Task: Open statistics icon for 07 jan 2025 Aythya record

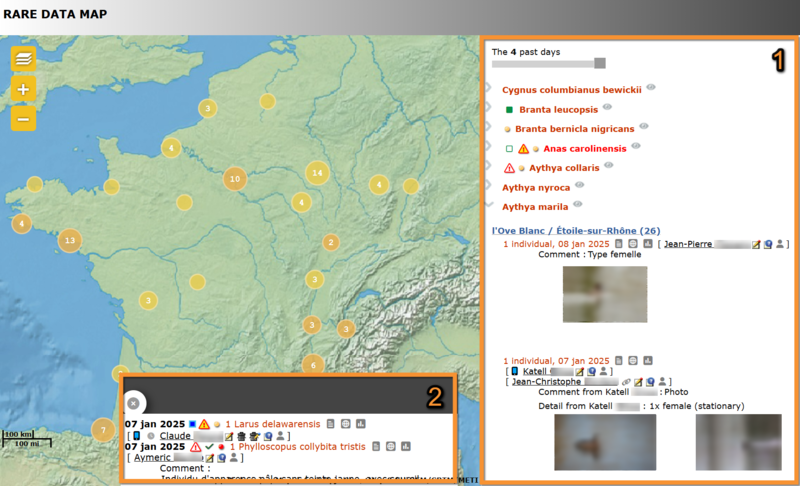Action: click(x=648, y=361)
